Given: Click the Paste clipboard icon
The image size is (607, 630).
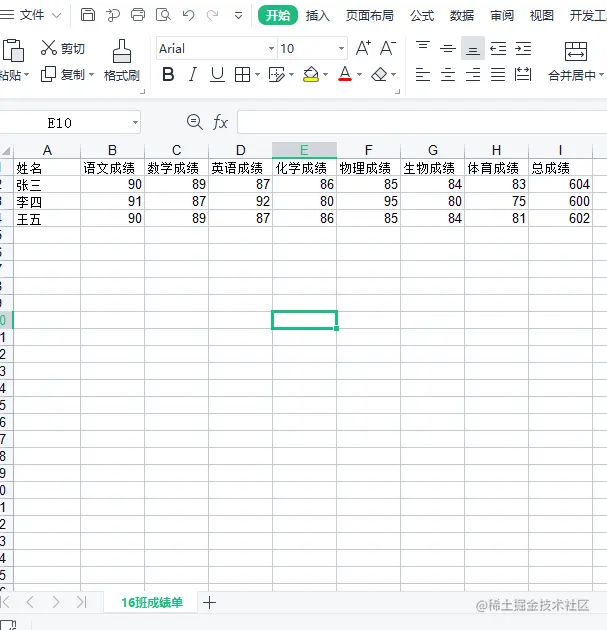Looking at the screenshot, I should tap(13, 50).
